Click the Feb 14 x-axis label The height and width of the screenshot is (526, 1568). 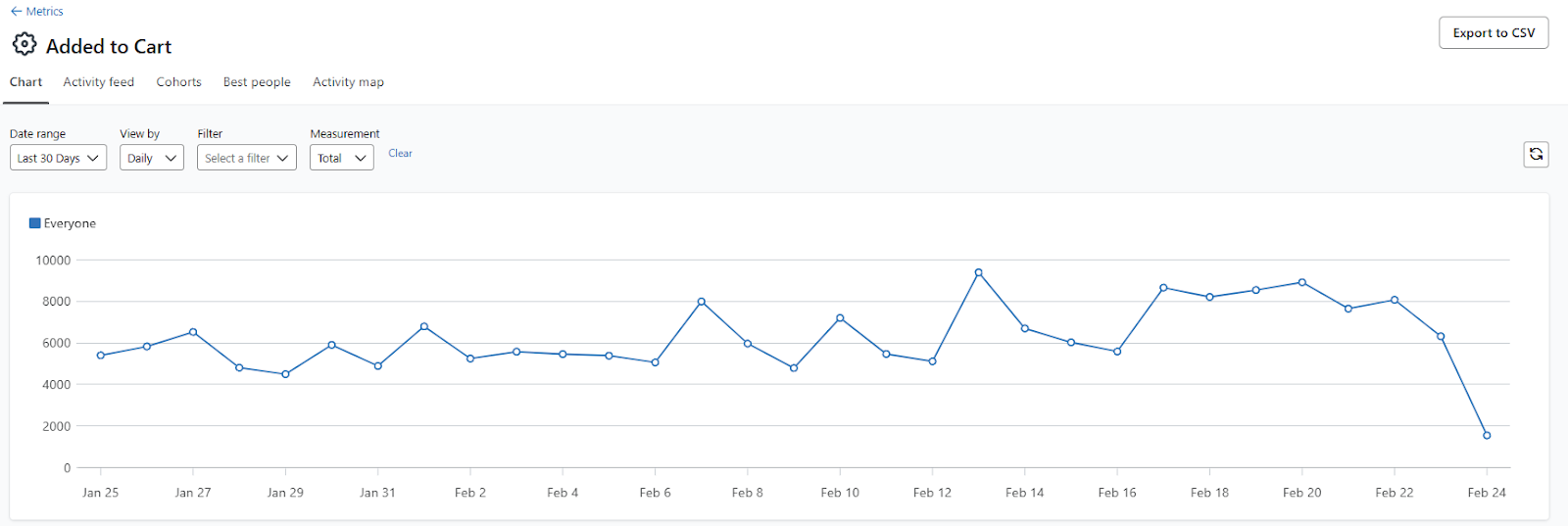(x=1024, y=493)
